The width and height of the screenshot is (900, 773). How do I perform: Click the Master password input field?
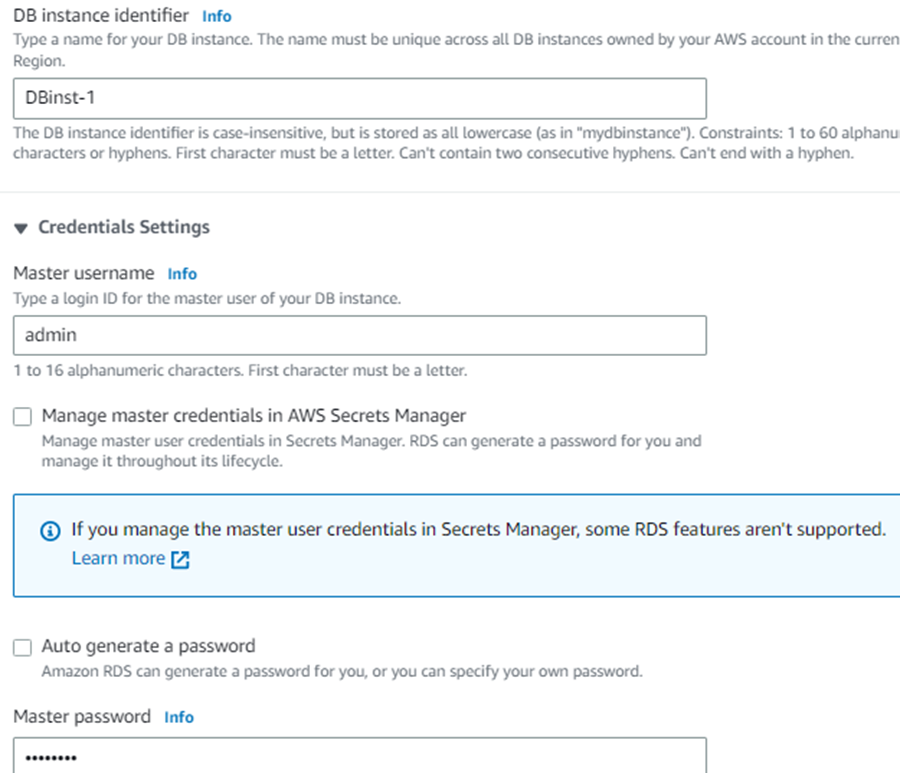pyautogui.click(x=360, y=758)
